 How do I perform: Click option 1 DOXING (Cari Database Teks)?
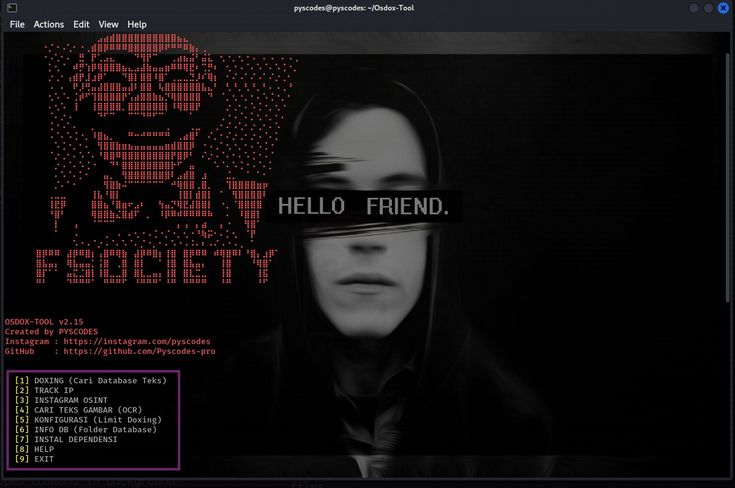click(99, 380)
